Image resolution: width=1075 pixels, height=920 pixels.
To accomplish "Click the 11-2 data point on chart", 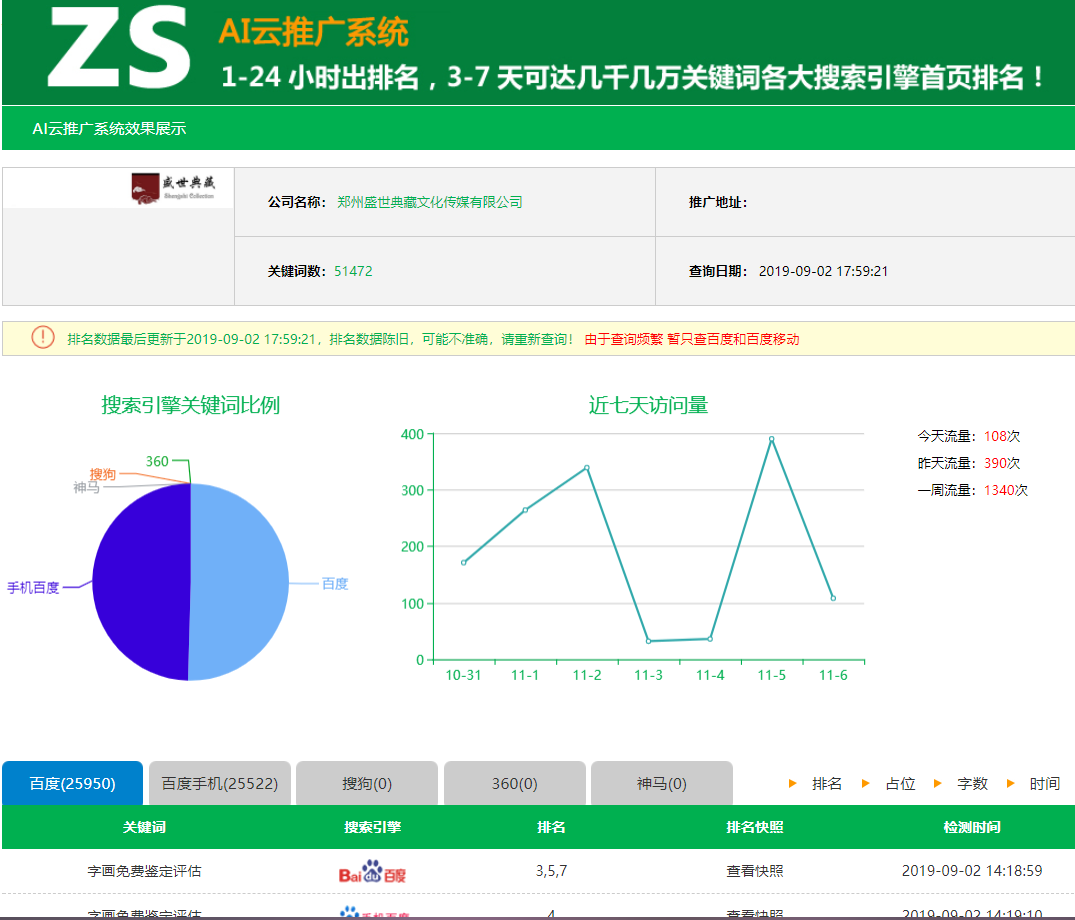I will click(587, 468).
